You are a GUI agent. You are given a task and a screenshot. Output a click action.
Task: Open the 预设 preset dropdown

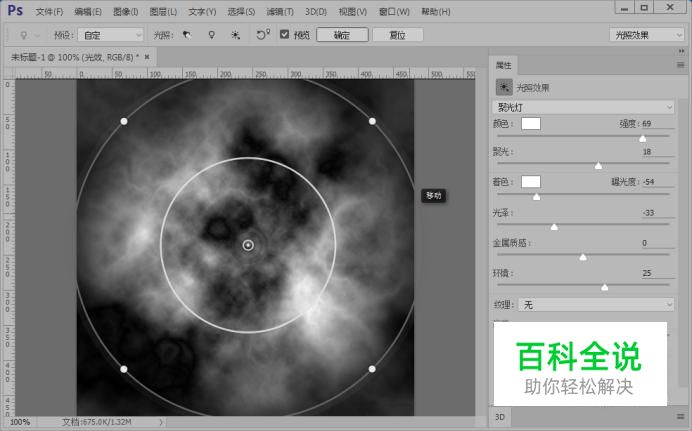(110, 35)
